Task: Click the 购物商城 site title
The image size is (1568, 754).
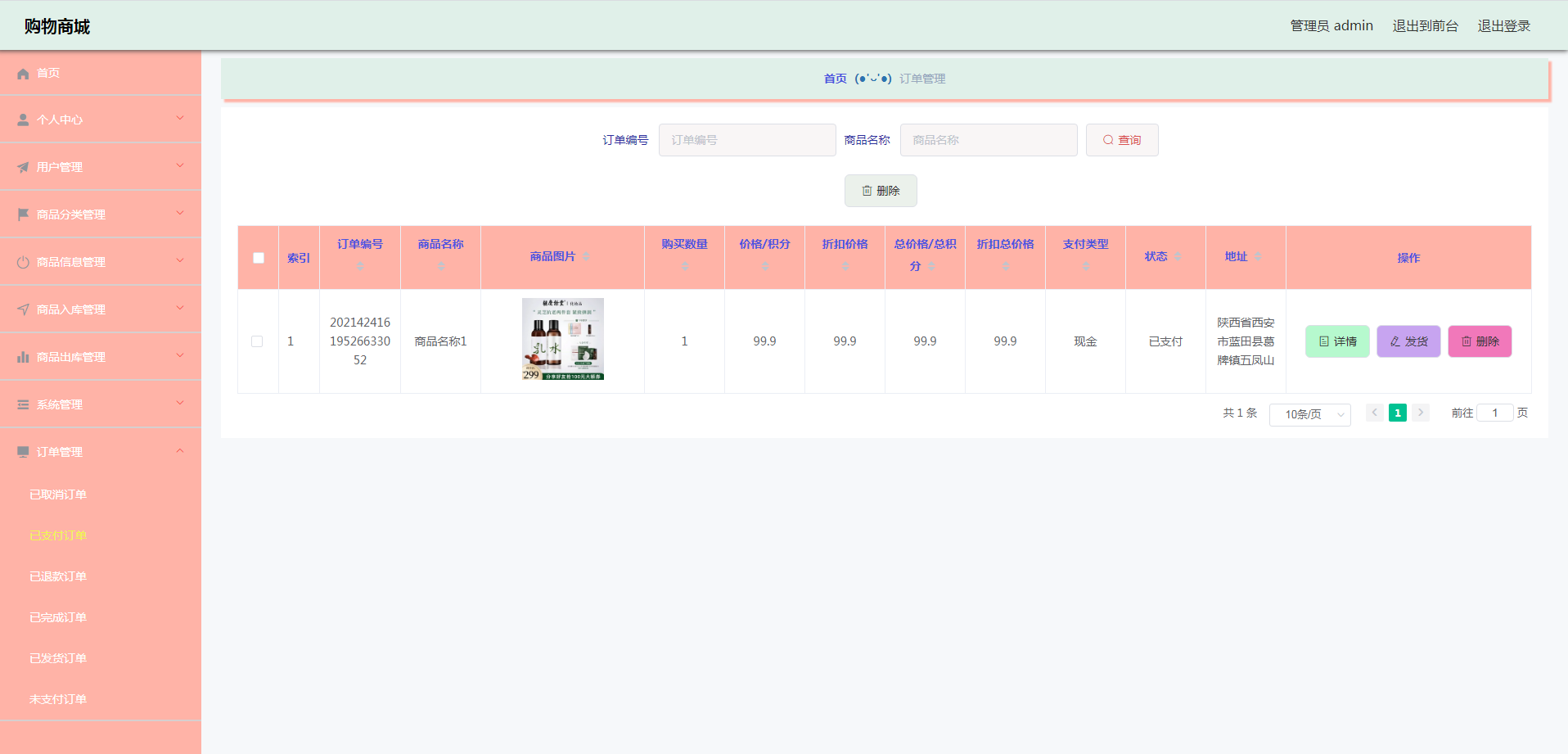Action: 57,26
